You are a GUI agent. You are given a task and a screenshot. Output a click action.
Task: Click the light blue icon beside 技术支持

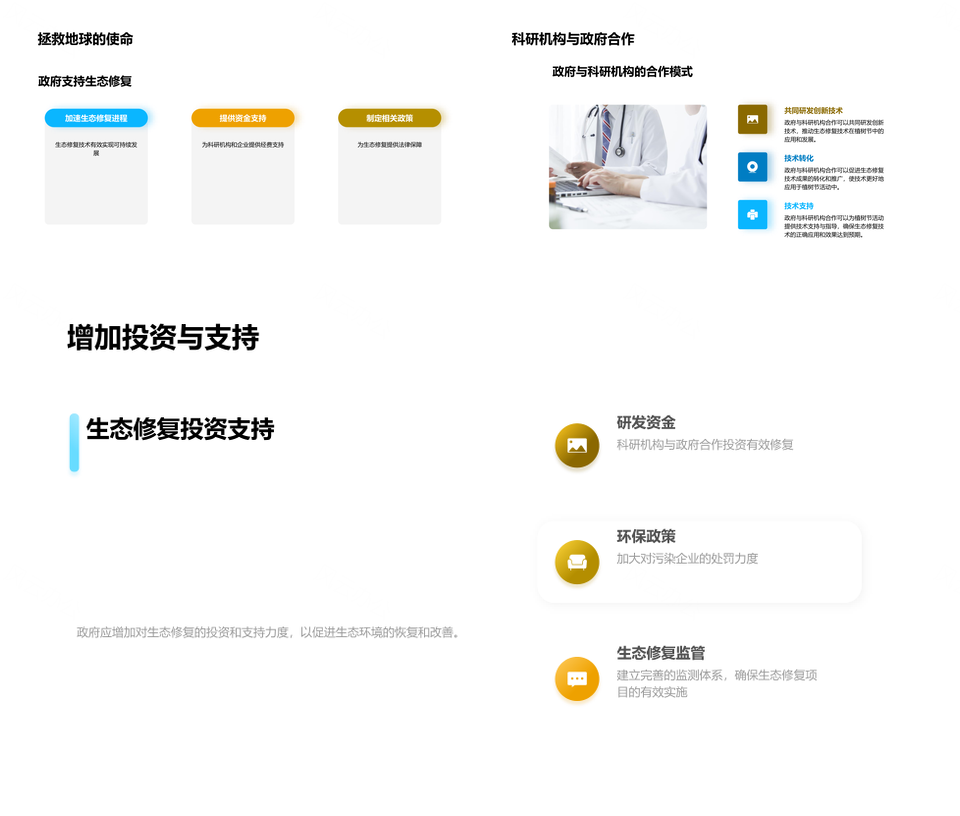pyautogui.click(x=752, y=214)
